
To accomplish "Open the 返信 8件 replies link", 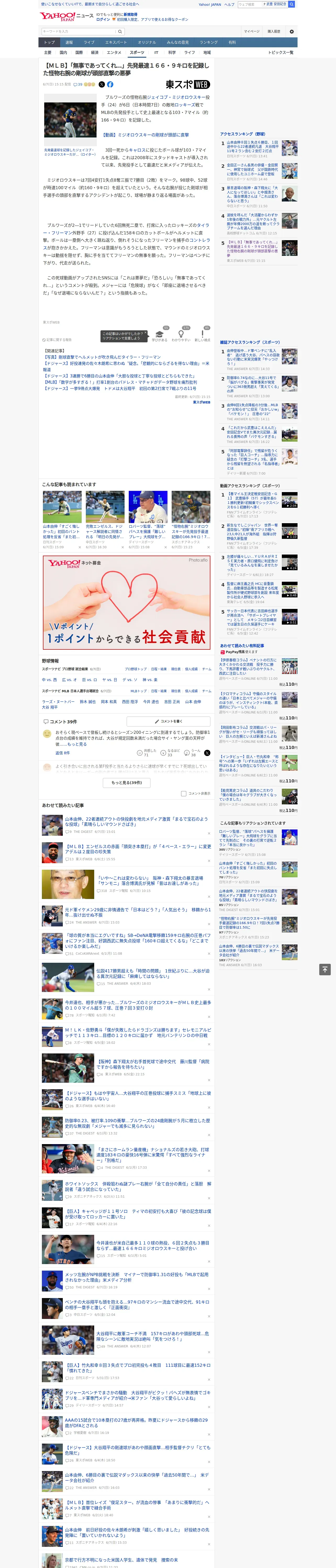I will click(63, 753).
